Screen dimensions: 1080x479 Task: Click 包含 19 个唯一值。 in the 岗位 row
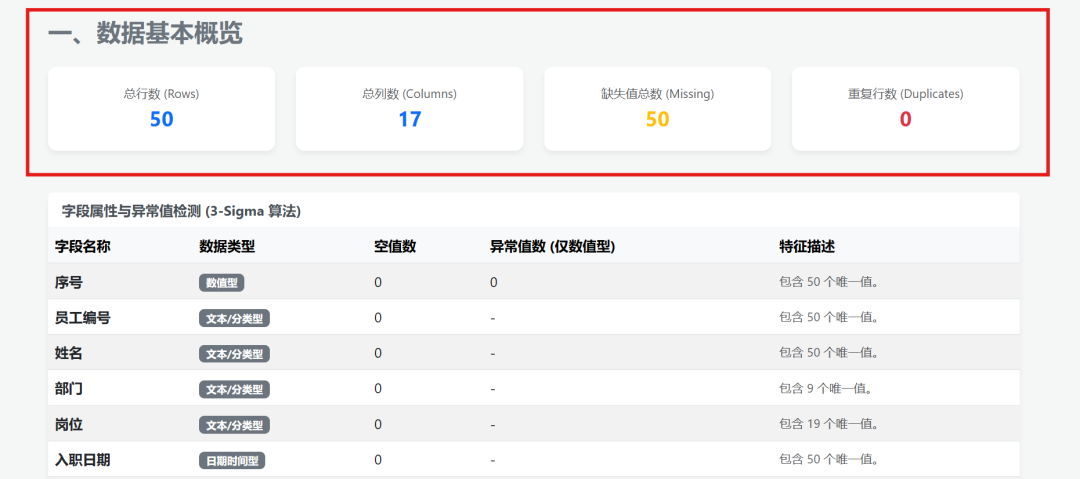pyautogui.click(x=829, y=425)
